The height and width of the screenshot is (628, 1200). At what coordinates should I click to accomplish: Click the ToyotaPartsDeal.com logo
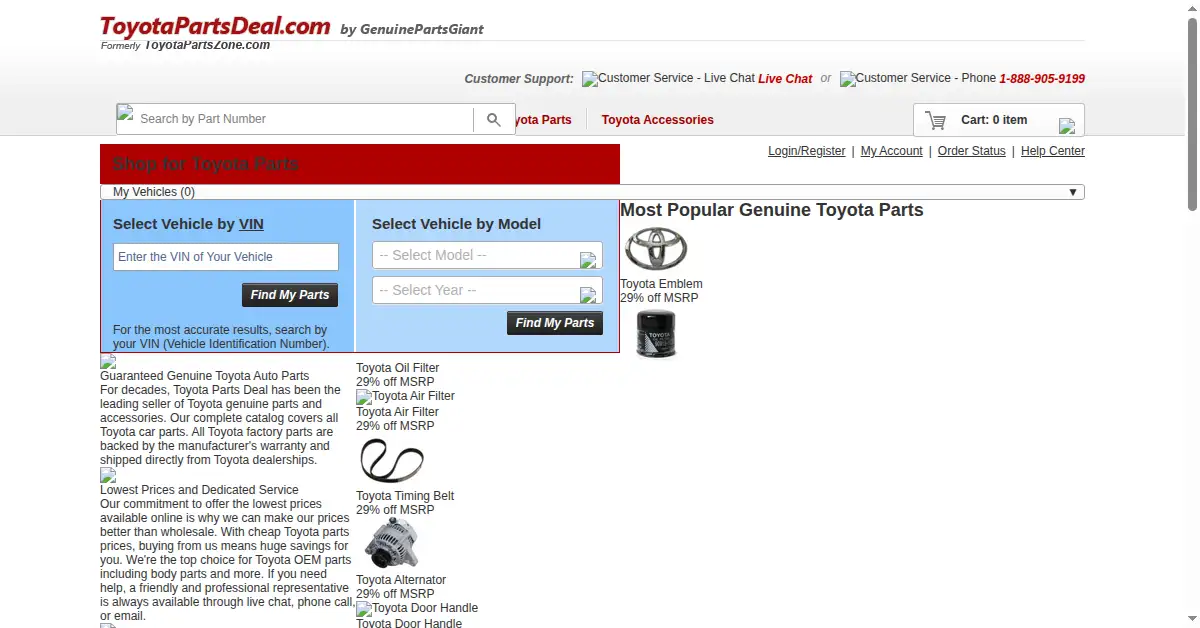pyautogui.click(x=215, y=27)
